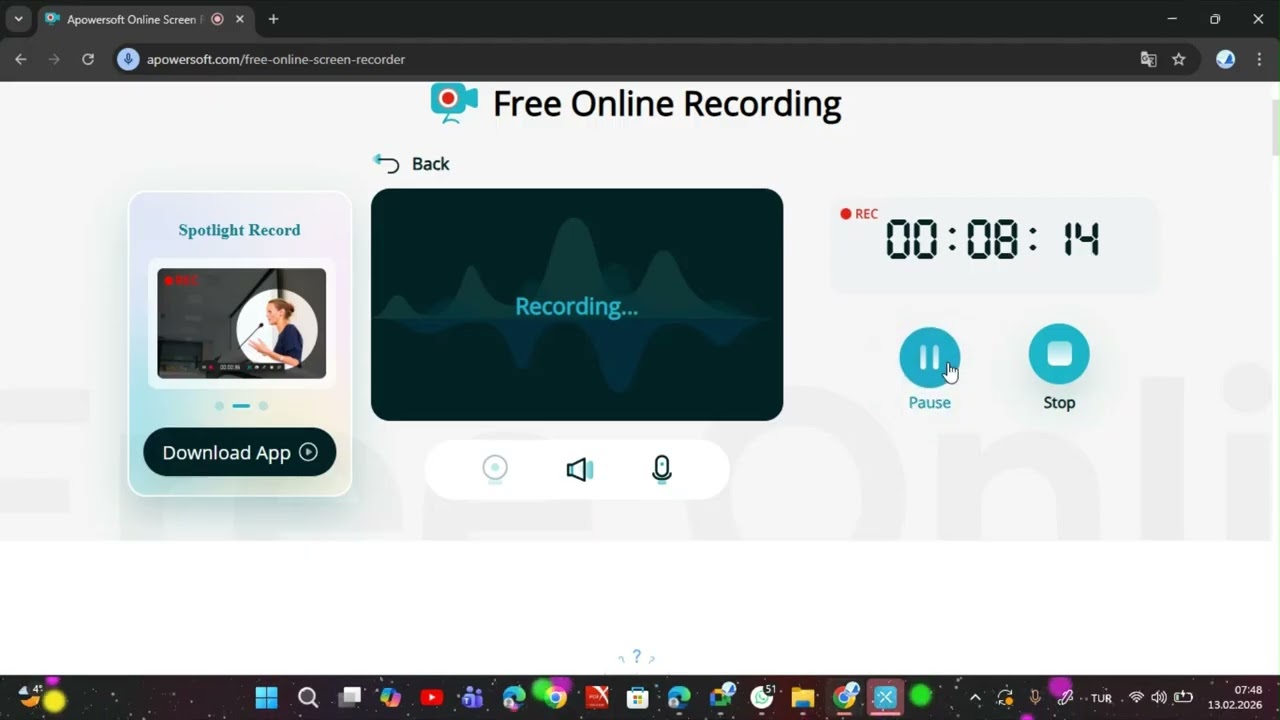Bookmark this page with star icon
1280x720 pixels.
click(x=1179, y=59)
